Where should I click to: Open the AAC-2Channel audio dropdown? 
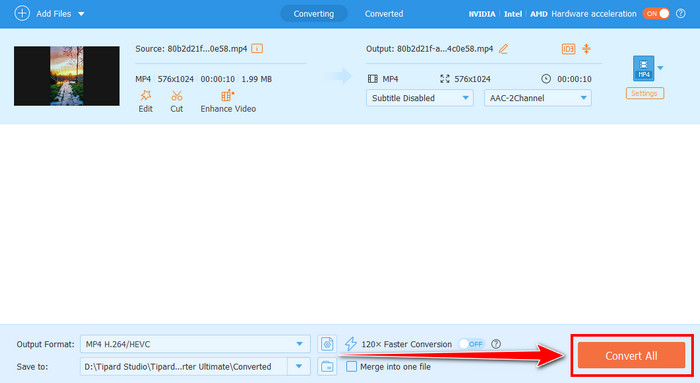click(538, 98)
